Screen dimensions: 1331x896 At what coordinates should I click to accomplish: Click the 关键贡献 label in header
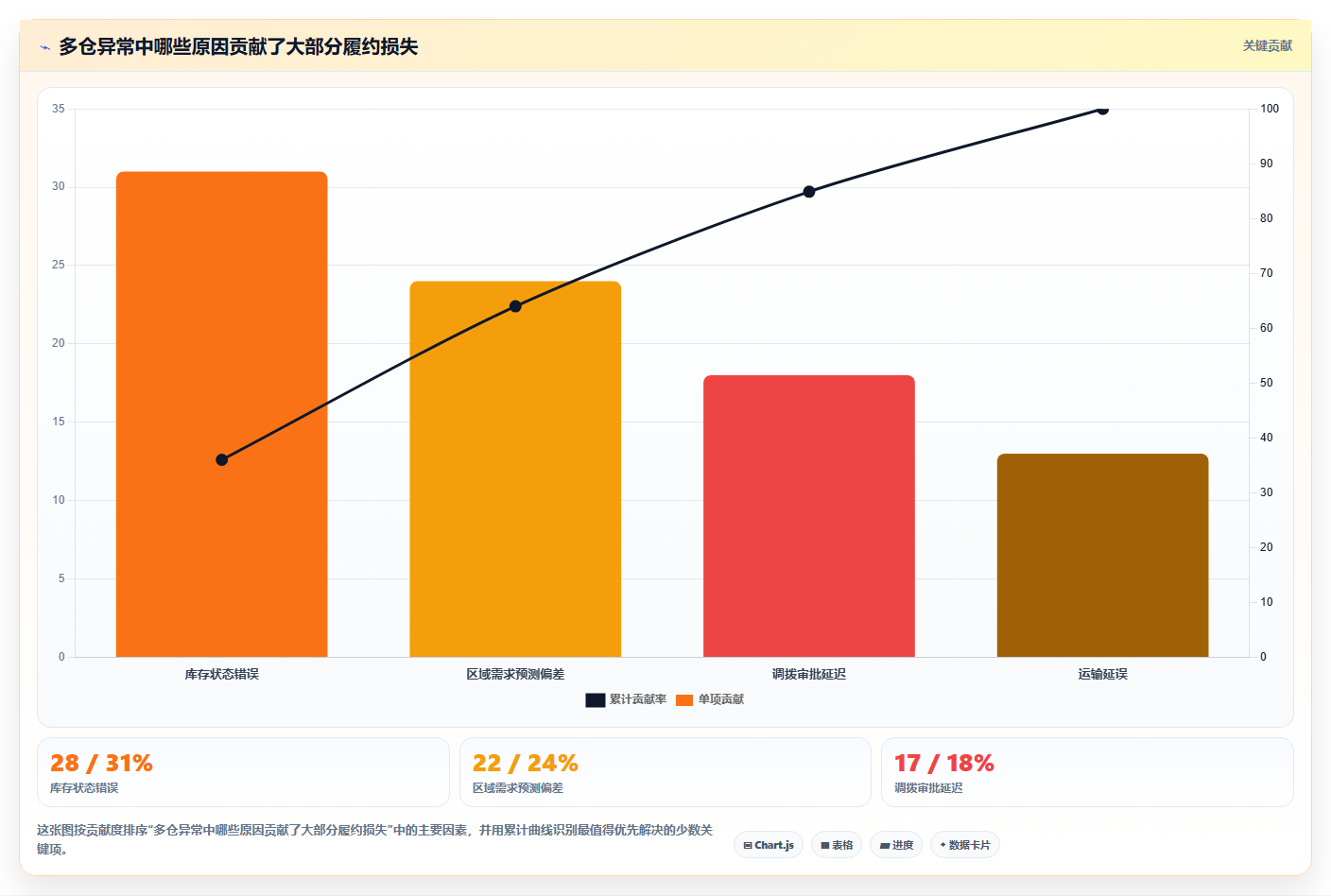pos(1267,46)
